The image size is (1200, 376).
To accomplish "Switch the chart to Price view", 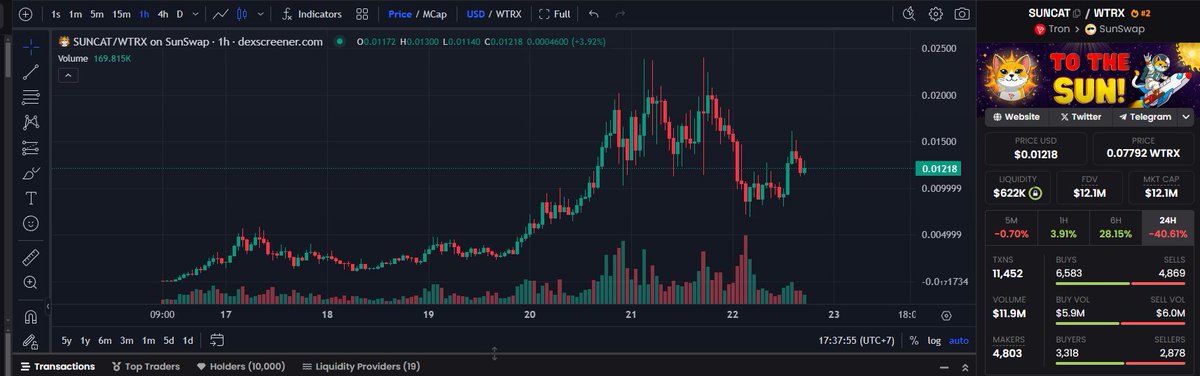I will click(400, 14).
